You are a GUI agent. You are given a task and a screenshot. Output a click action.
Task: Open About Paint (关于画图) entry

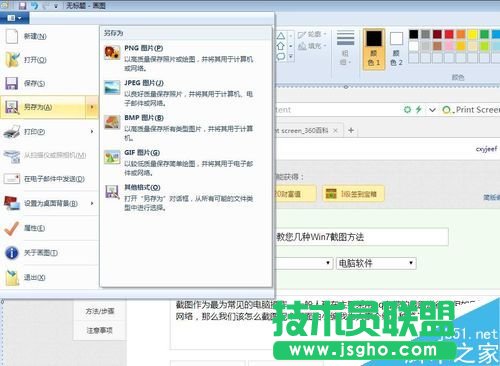click(50, 253)
